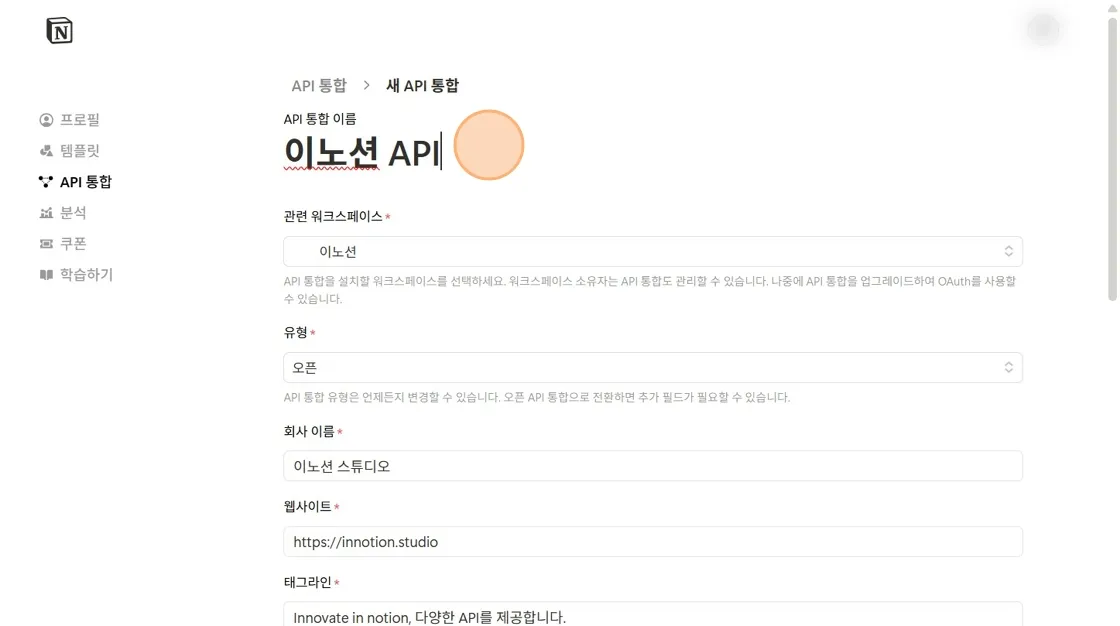Click the 회사 이름 field with 이노션 스튜디오
Image resolution: width=1120 pixels, height=626 pixels.
point(653,466)
